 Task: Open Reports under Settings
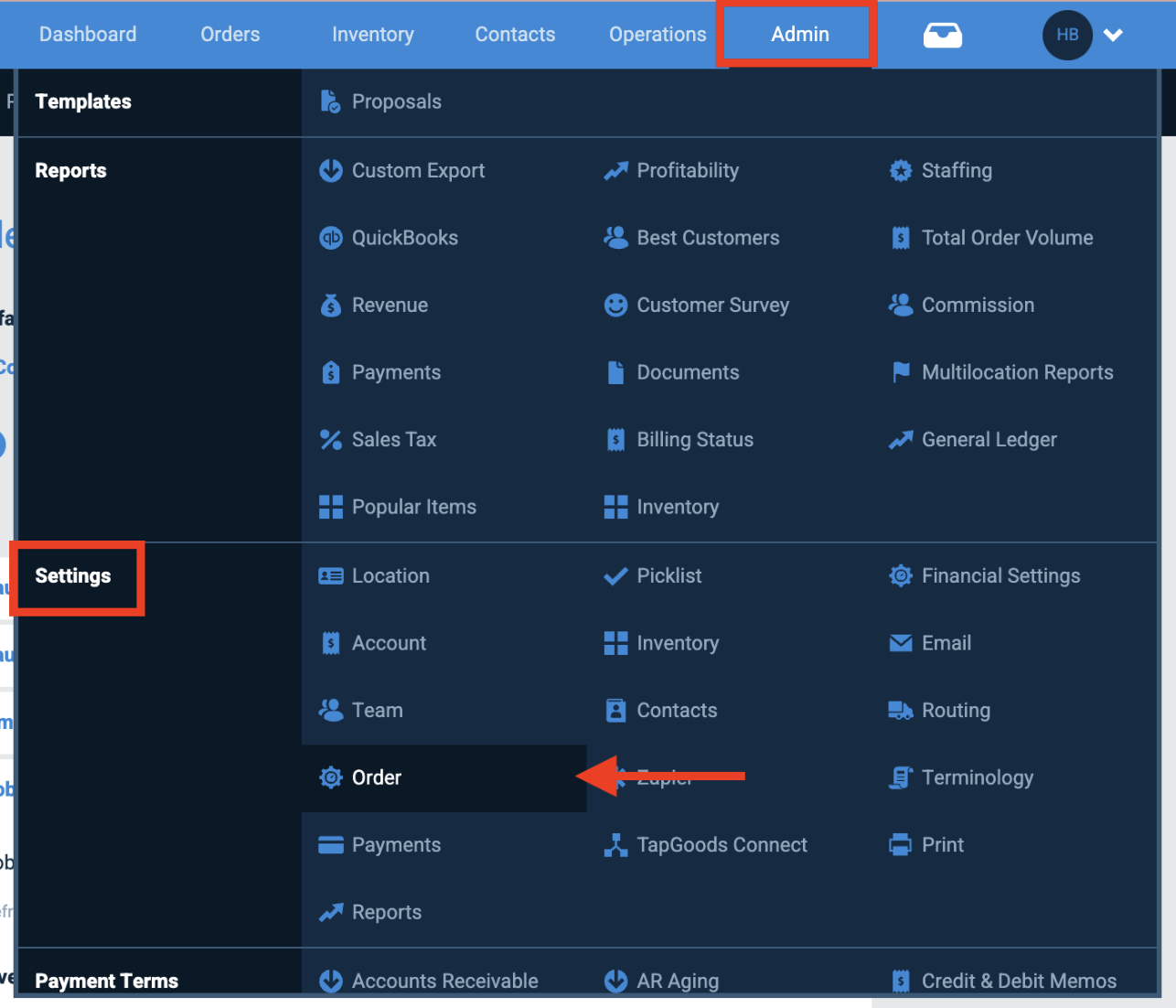pos(386,912)
